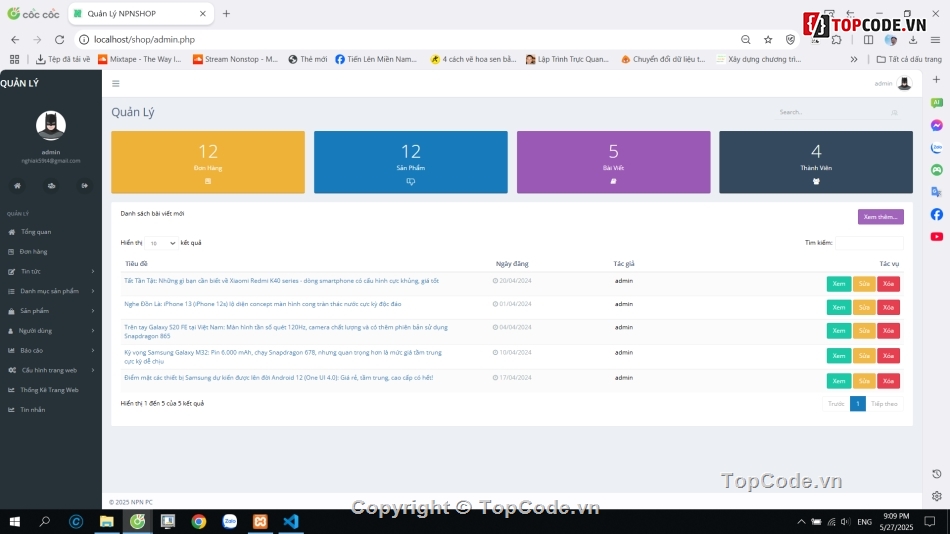Click the Bài Viết card icon
This screenshot has width=950, height=534.
[613, 181]
